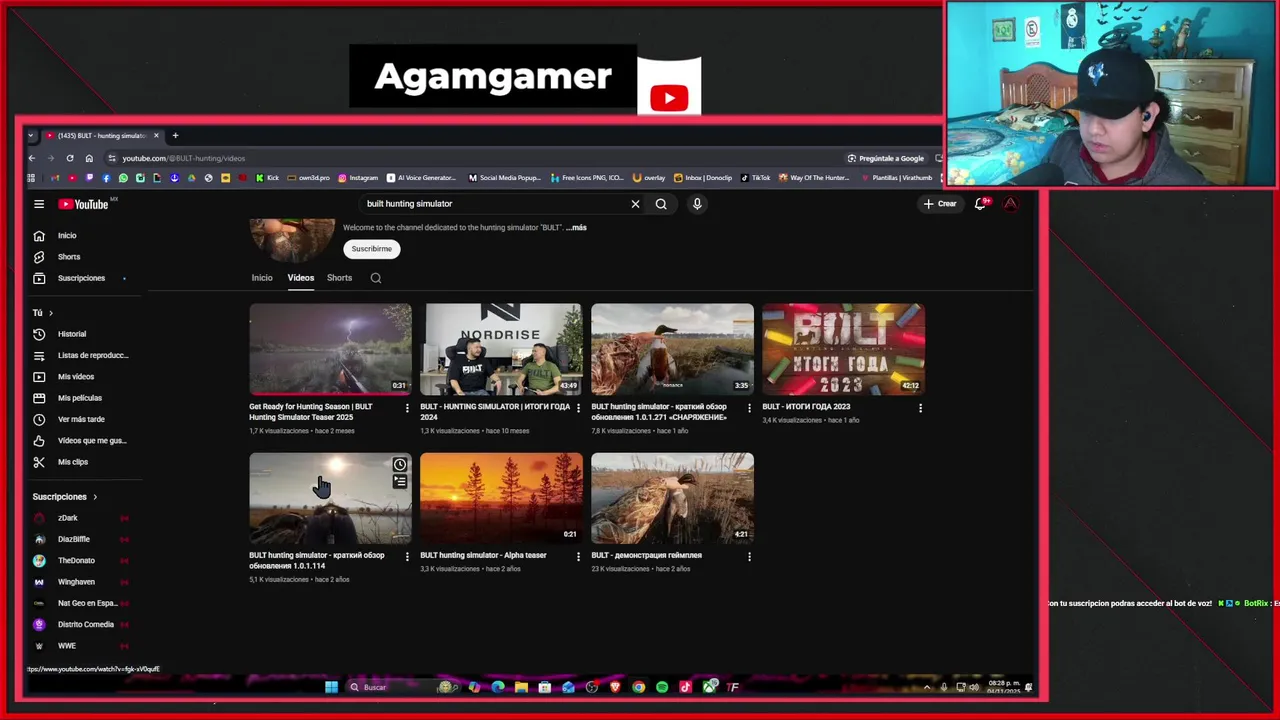Screen dimensions: 1280x720
Task: Expand the Suscripciones section chevron
Action: pos(95,497)
